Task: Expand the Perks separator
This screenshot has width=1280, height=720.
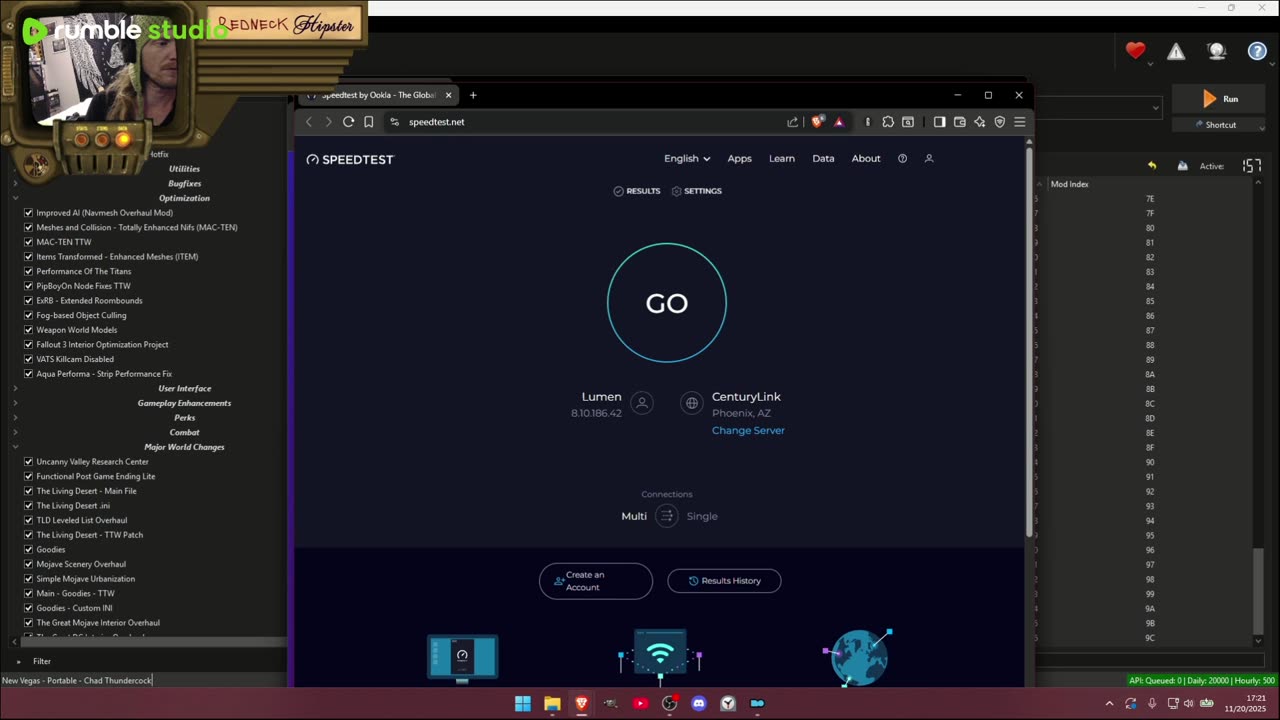Action: [15, 418]
